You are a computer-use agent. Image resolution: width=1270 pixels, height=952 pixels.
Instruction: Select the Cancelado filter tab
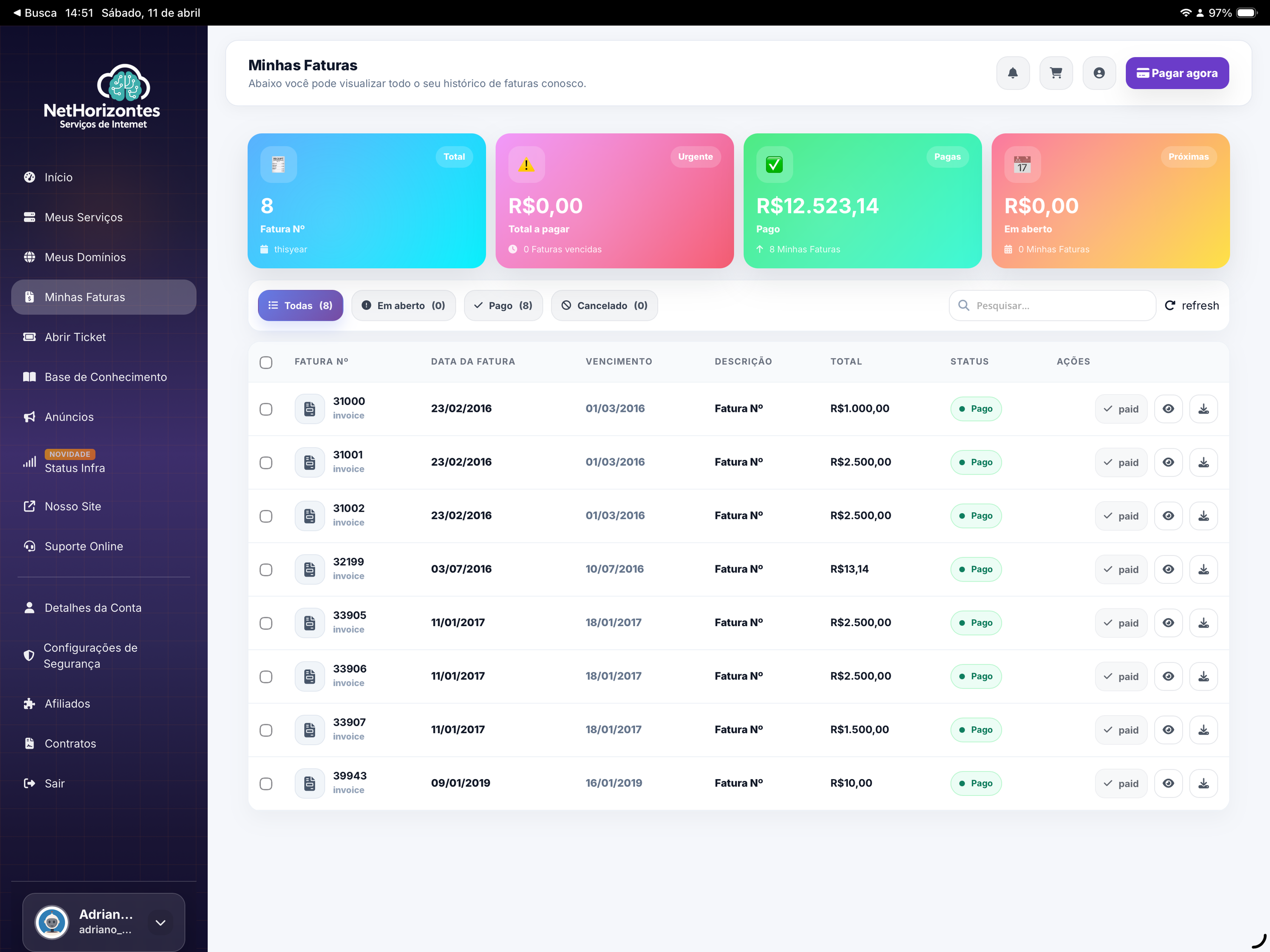[604, 305]
